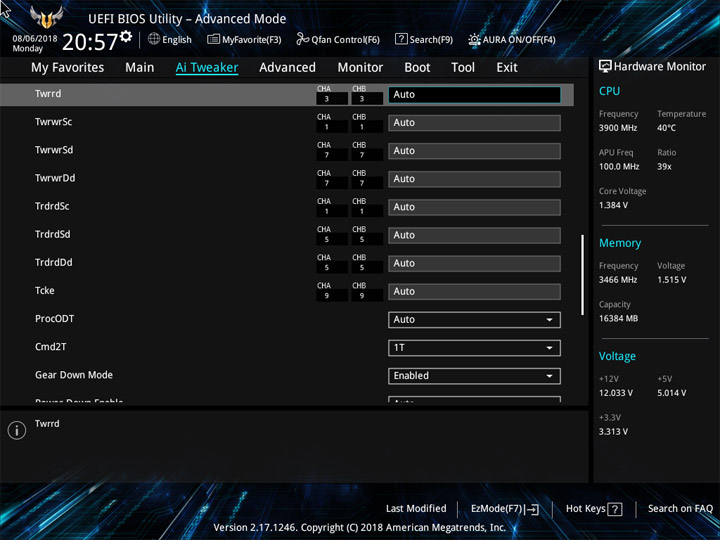Select the Cmd2T setting label
This screenshot has width=720, height=540.
(51, 347)
